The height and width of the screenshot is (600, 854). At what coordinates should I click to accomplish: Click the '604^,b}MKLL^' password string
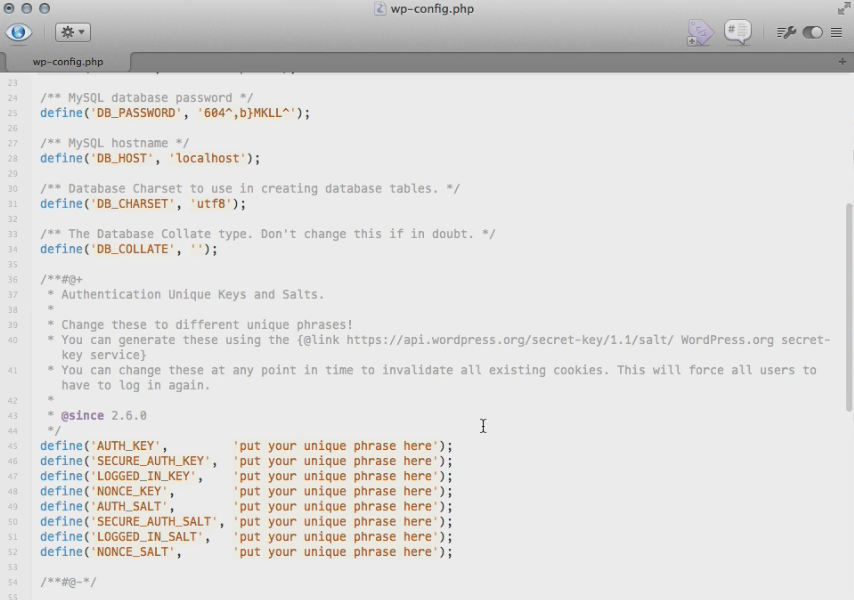click(x=249, y=113)
